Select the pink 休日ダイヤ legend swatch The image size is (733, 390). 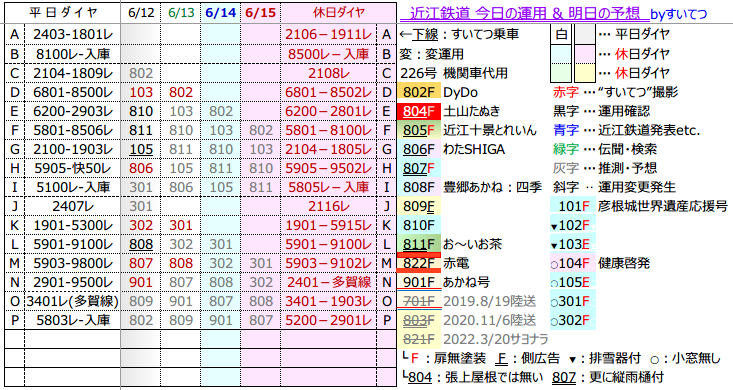[x=584, y=54]
